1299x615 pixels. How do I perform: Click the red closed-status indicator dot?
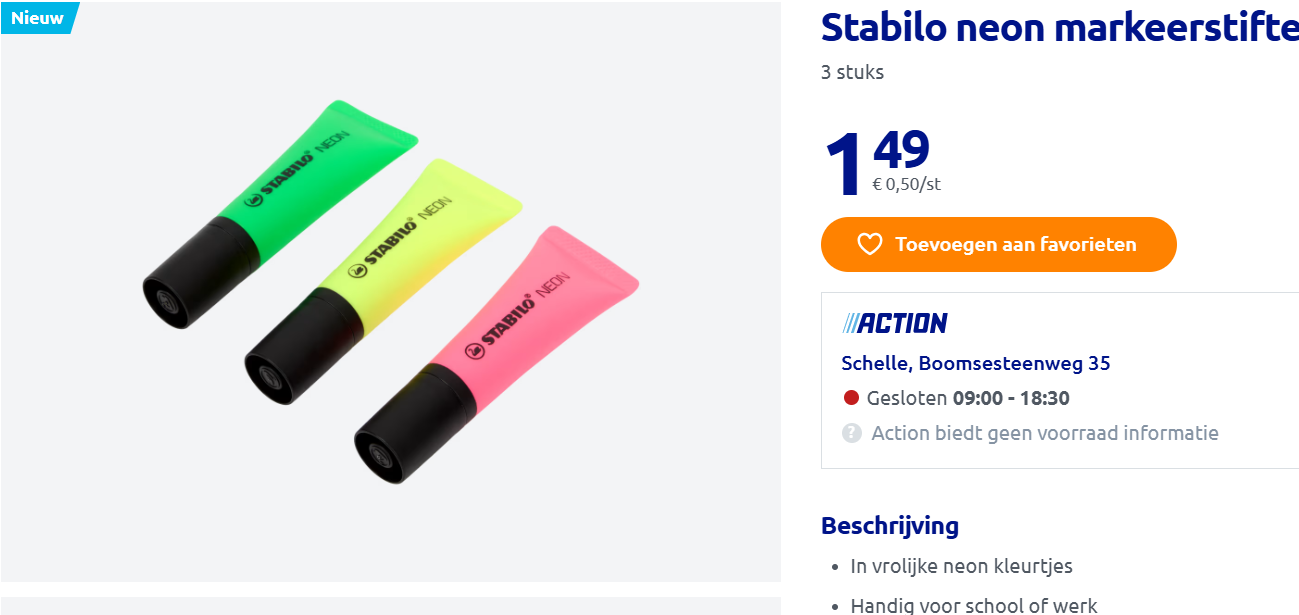[x=851, y=397]
